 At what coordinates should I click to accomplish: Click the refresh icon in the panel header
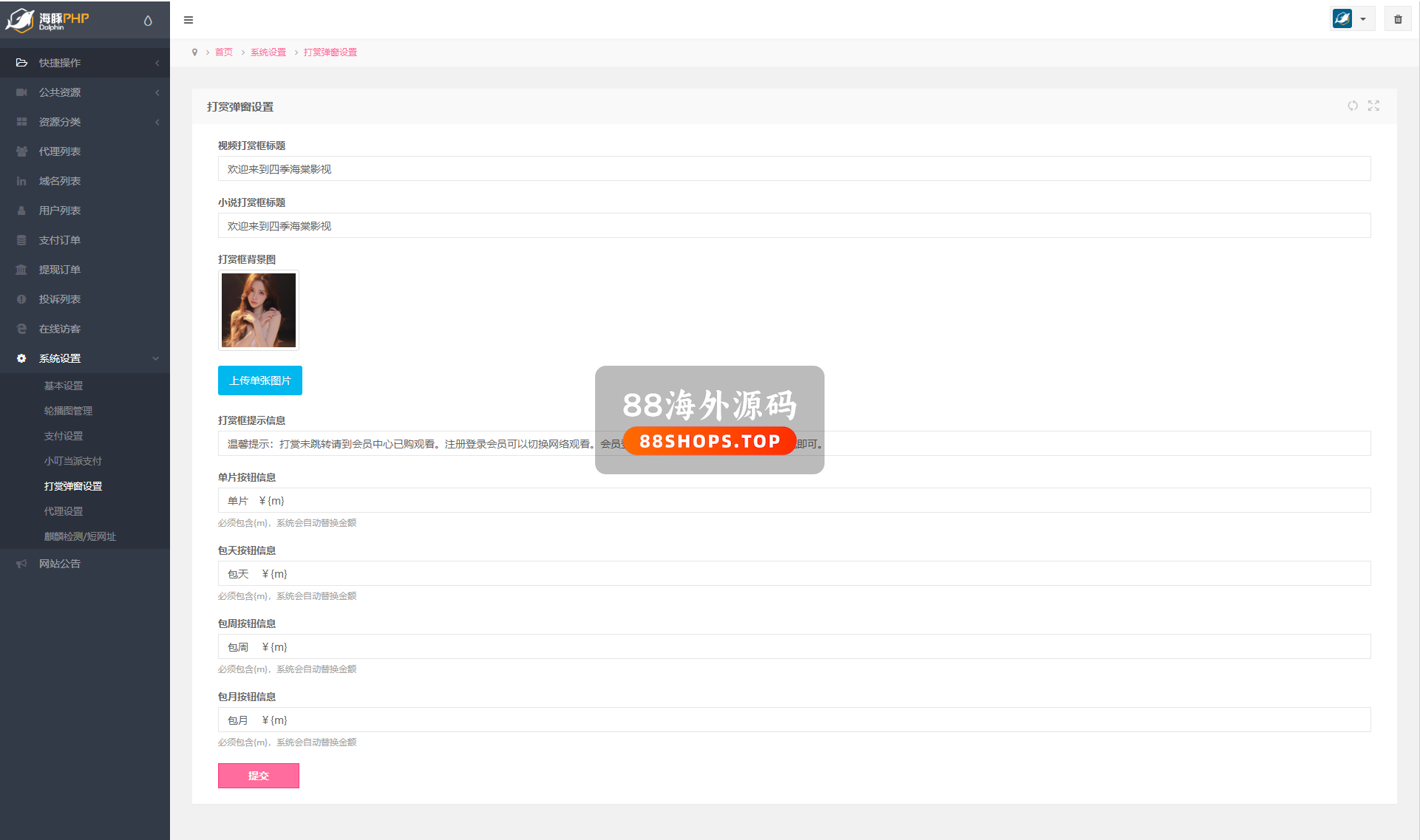point(1352,106)
